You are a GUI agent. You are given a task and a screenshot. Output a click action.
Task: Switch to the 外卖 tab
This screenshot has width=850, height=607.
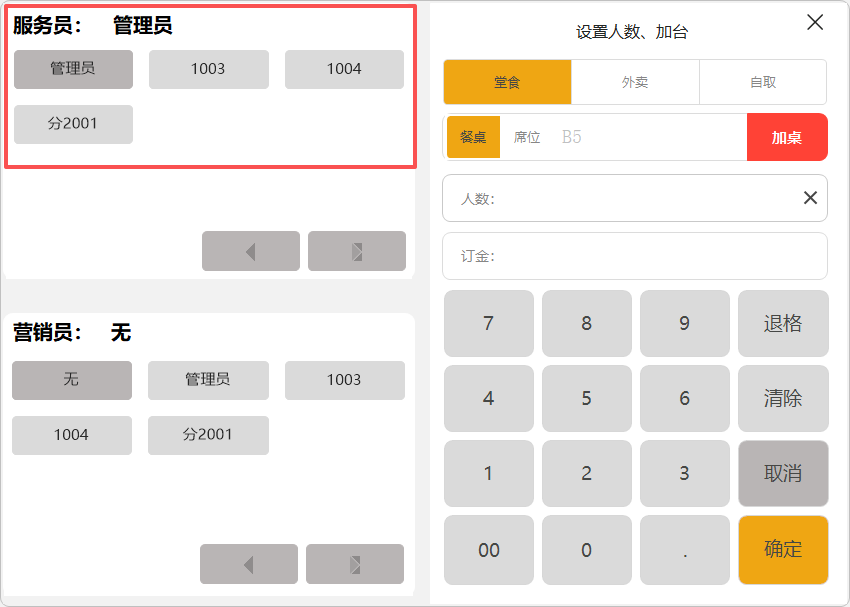click(635, 82)
